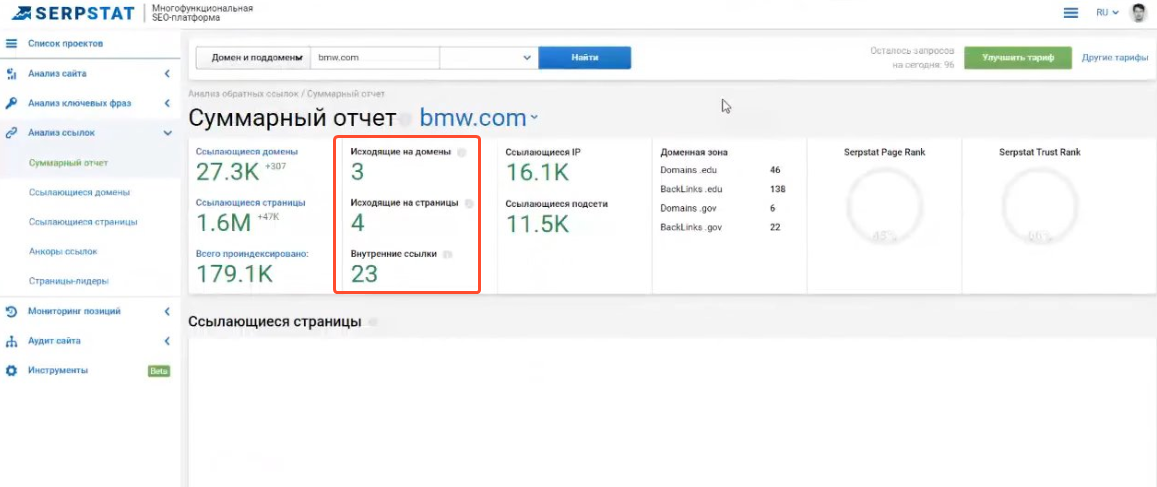Click the link icon for Анализ ссылок
The width and height of the screenshot is (1157, 487).
11,133
